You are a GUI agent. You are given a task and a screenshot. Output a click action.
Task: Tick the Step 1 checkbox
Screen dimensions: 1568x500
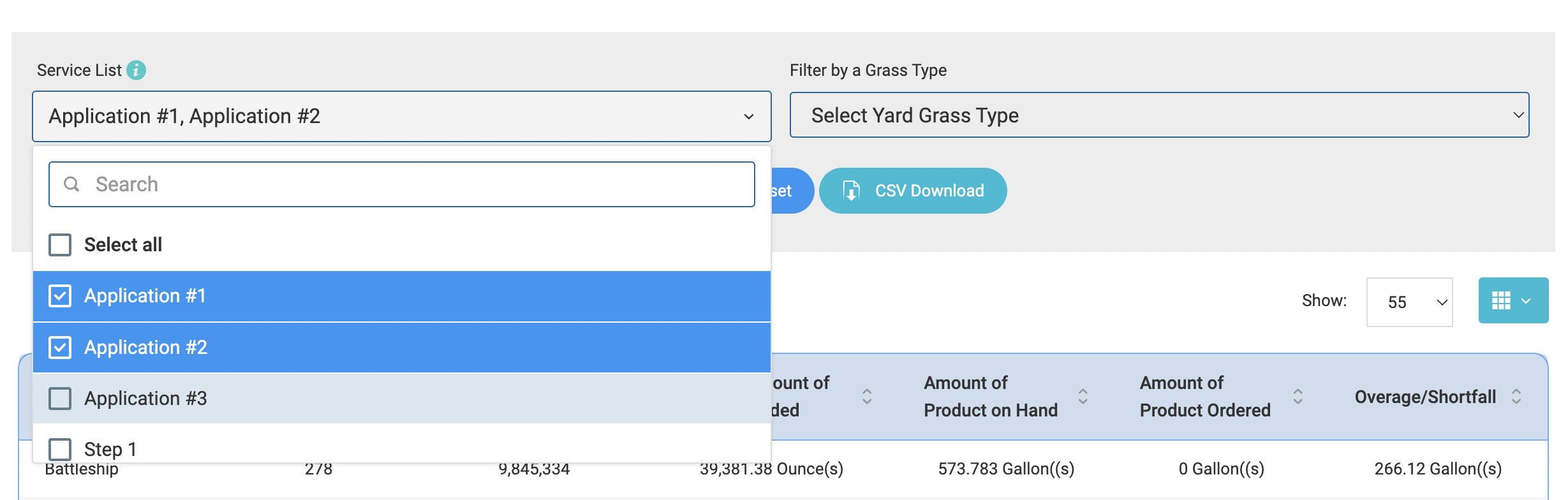click(60, 449)
